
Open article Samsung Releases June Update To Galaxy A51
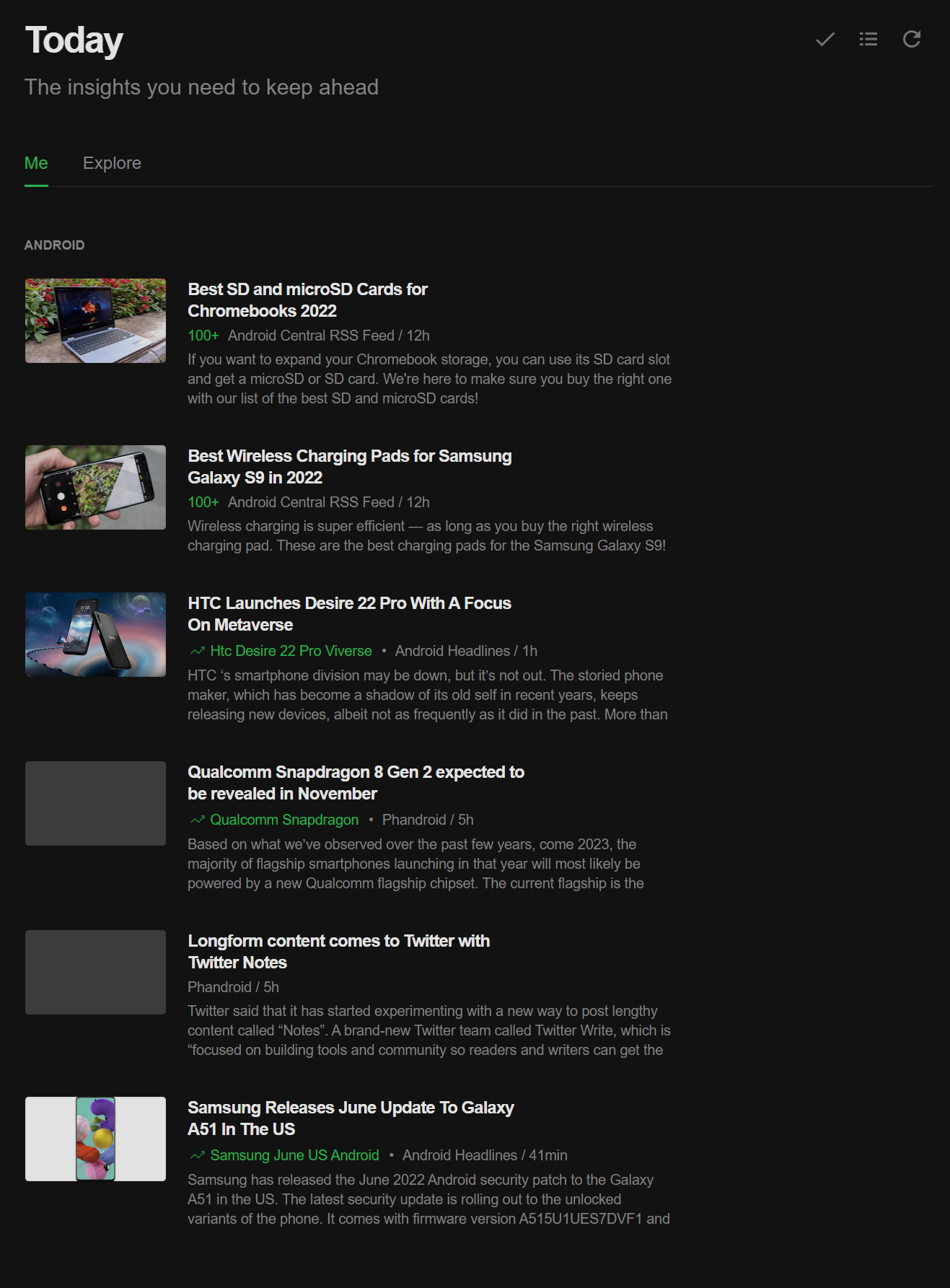[351, 1118]
